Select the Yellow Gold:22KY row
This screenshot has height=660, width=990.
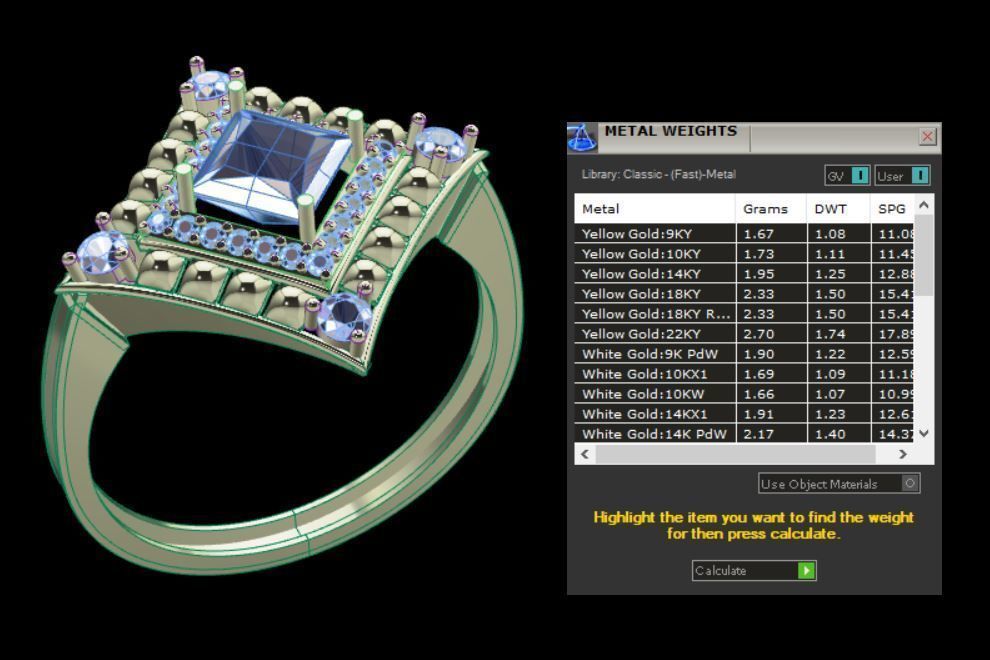tap(744, 334)
